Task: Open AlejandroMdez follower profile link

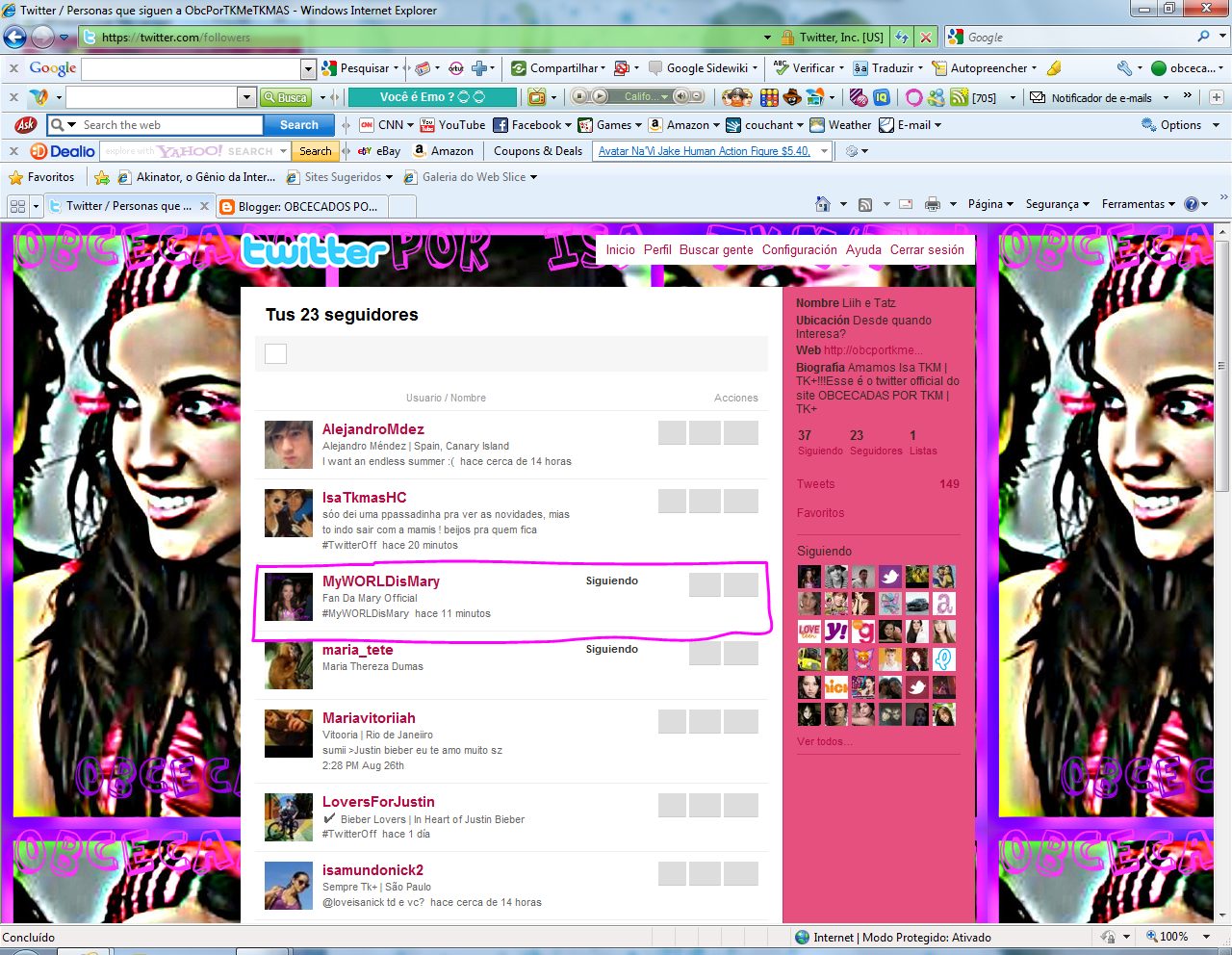Action: click(x=372, y=429)
